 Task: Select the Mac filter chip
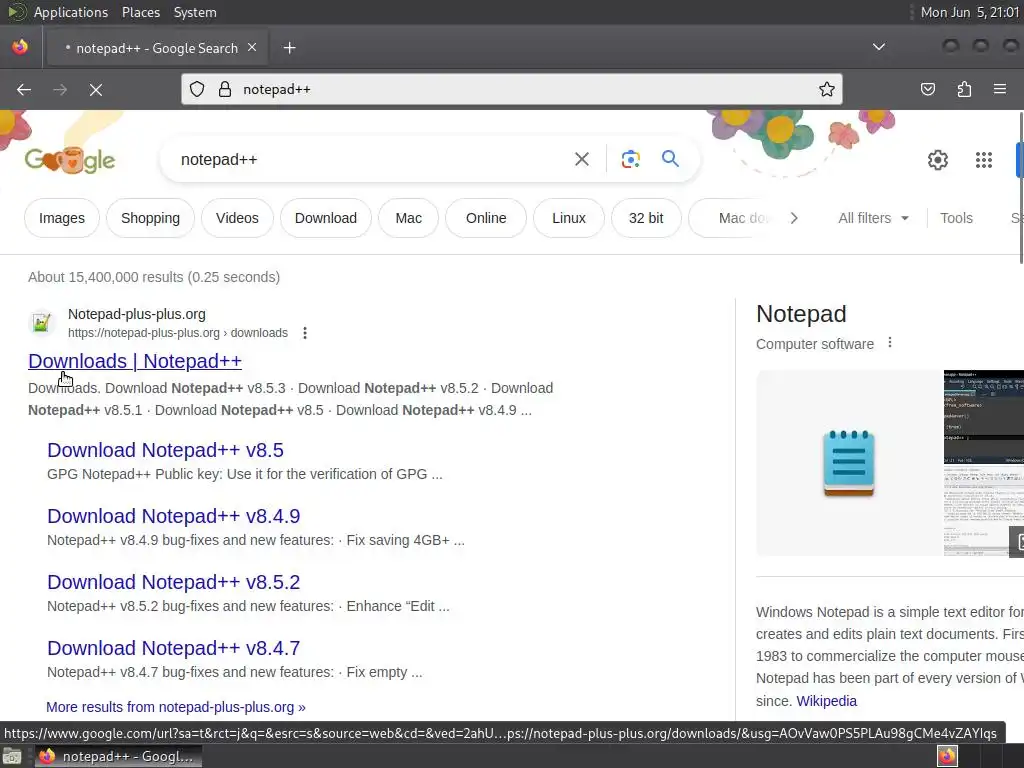(x=409, y=218)
